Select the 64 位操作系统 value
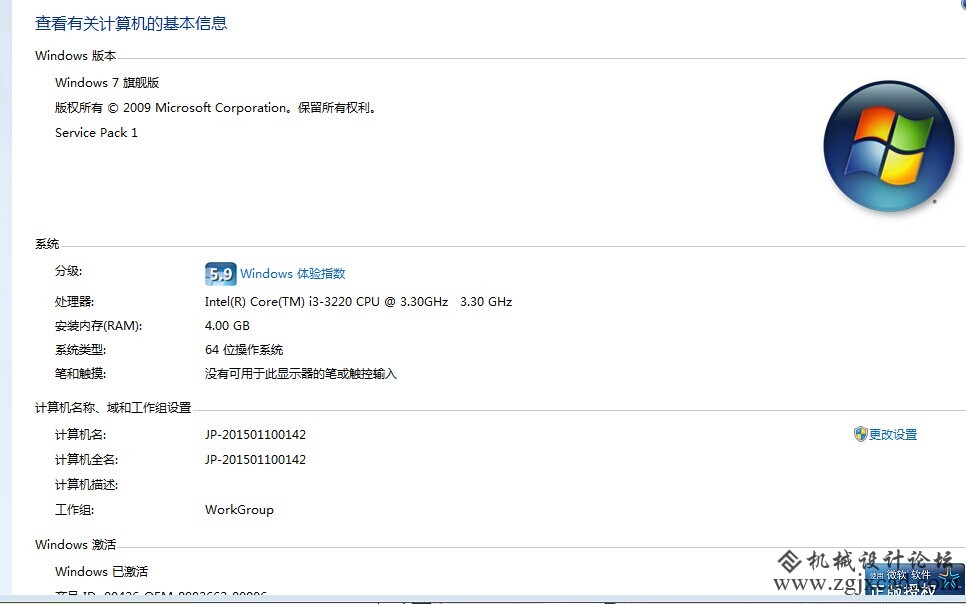966x604 pixels. 244,349
